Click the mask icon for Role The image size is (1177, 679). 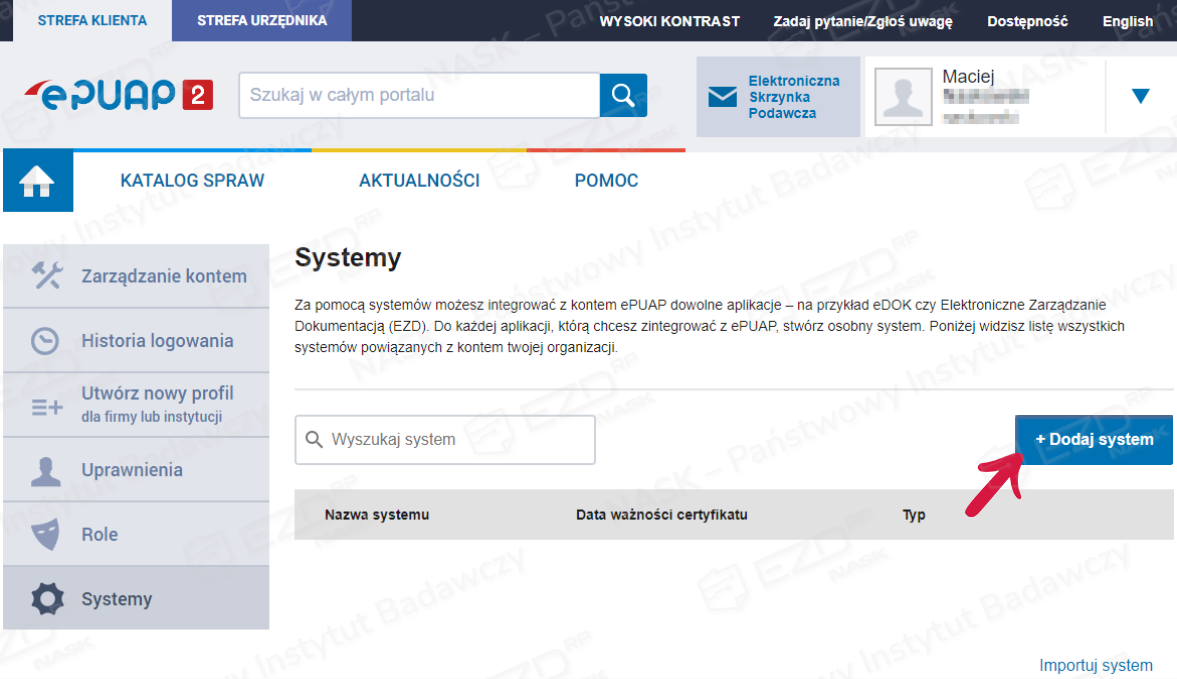pyautogui.click(x=46, y=535)
